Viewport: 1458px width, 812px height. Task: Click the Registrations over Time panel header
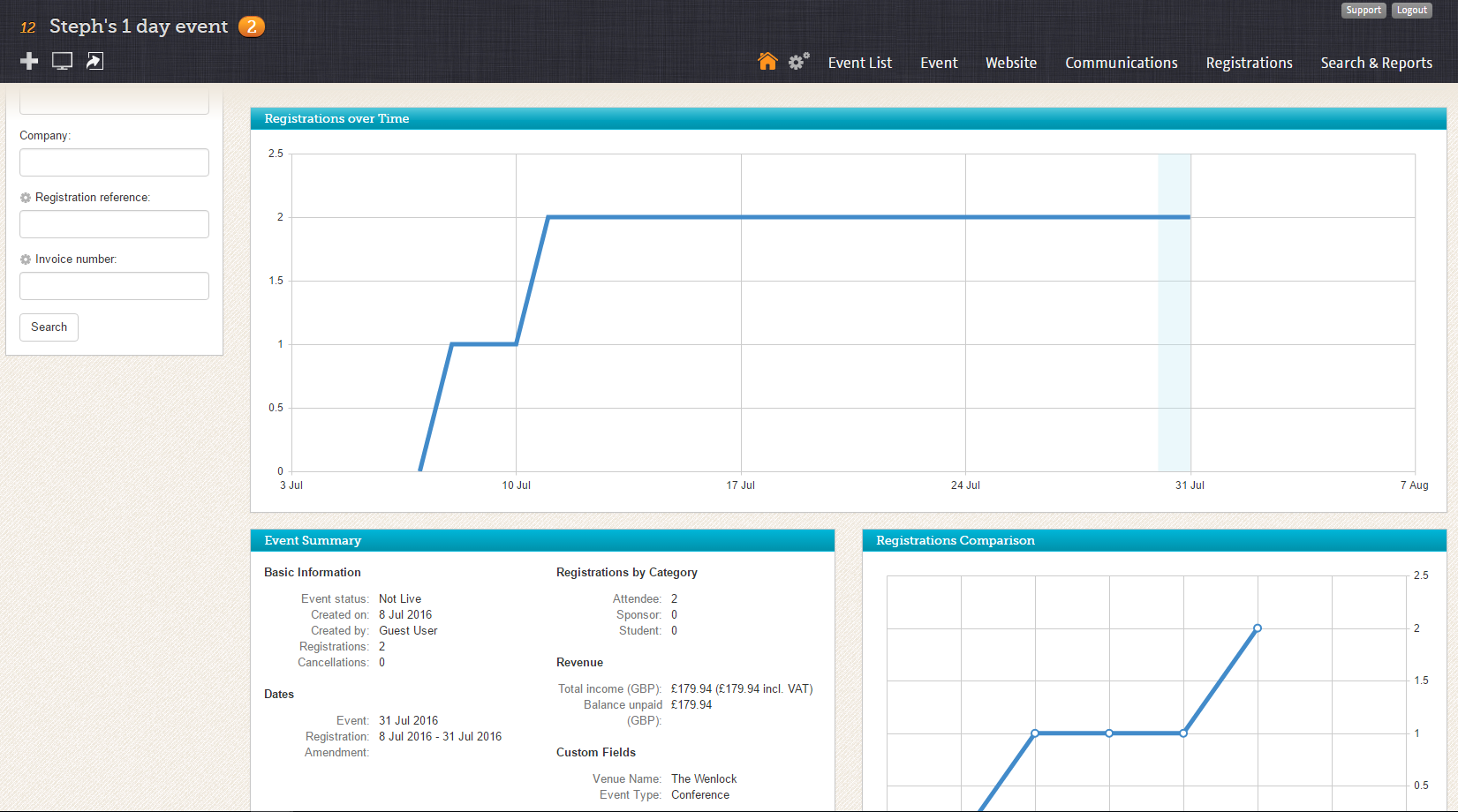[849, 118]
